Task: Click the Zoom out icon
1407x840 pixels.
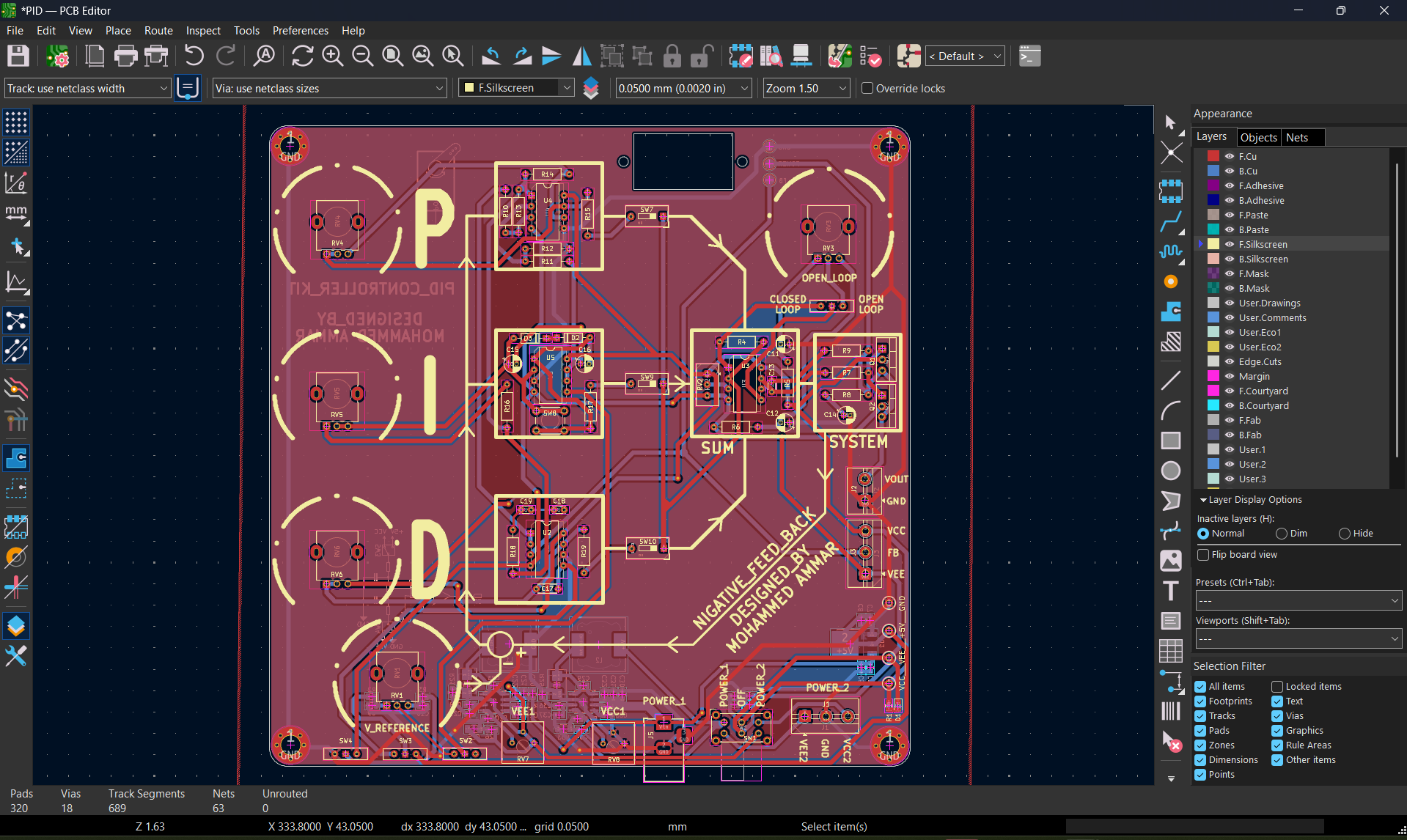Action: [x=362, y=56]
